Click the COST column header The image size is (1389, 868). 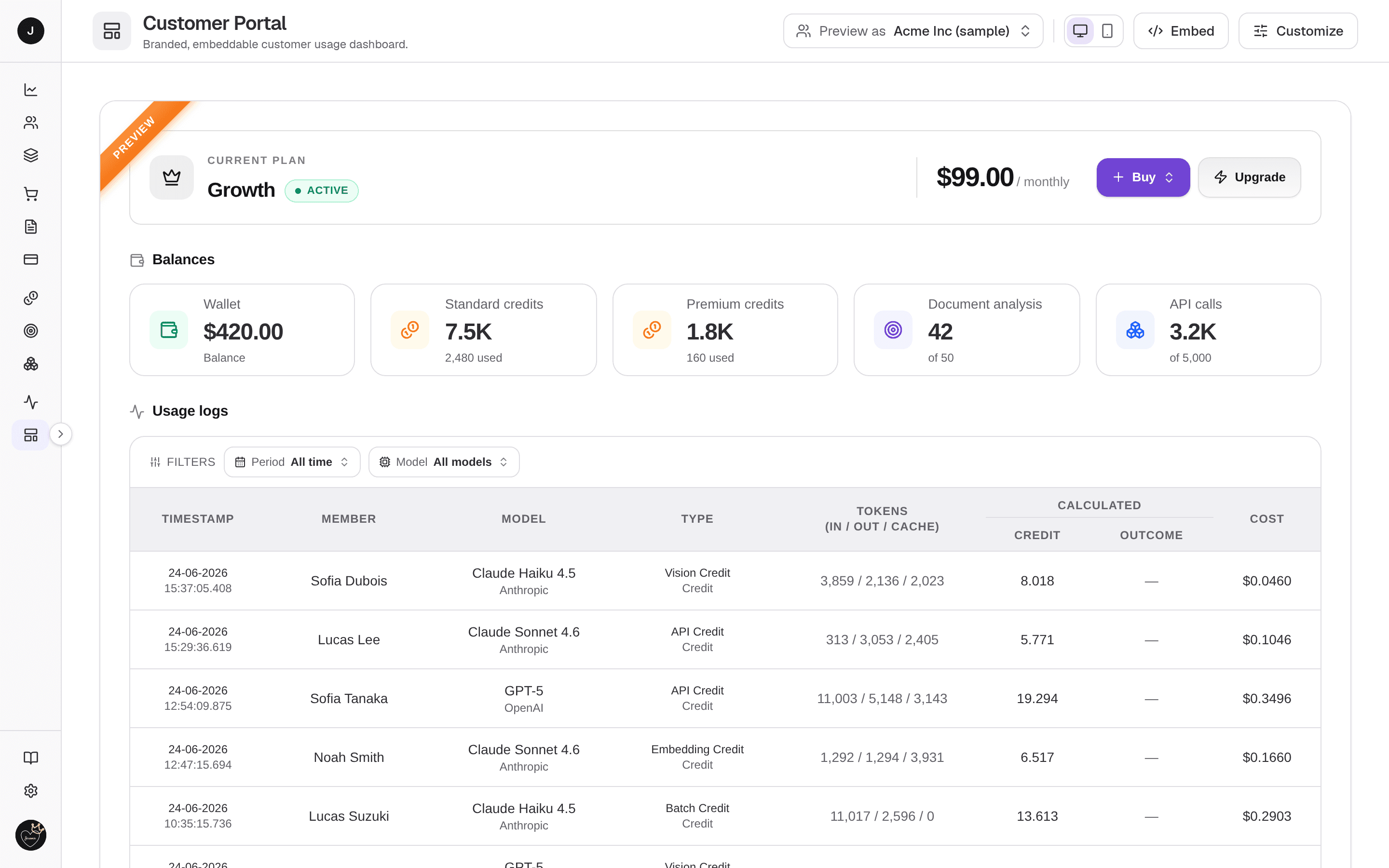pyautogui.click(x=1266, y=519)
